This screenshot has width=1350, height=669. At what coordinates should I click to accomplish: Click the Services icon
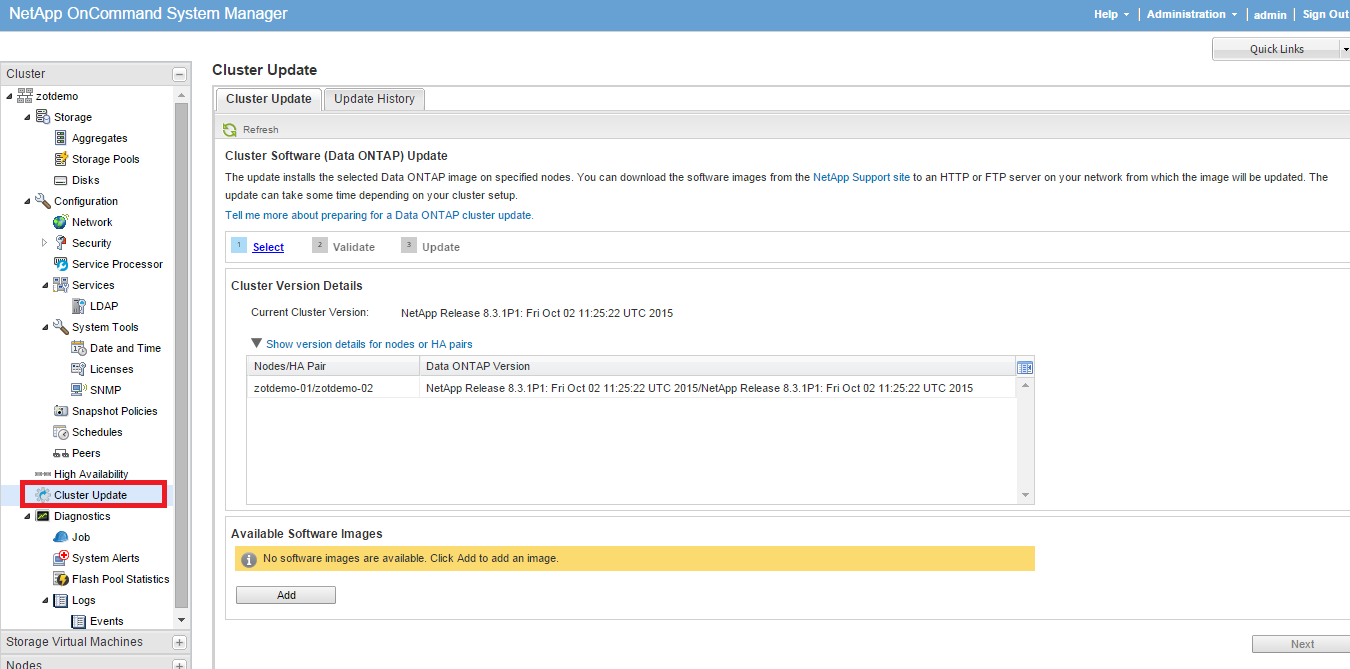click(x=61, y=285)
